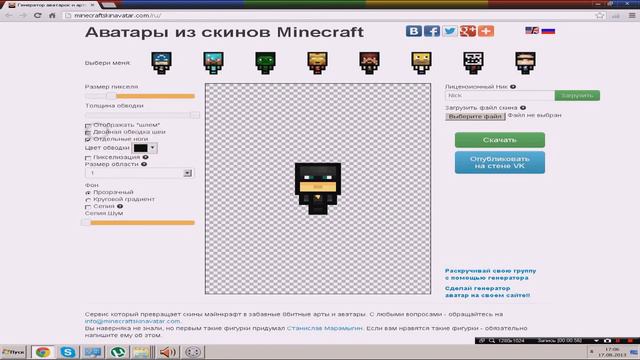The width and height of the screenshot is (640, 360).
Task: Uncheck Отдельные ноги checkbox
Action: [88, 139]
